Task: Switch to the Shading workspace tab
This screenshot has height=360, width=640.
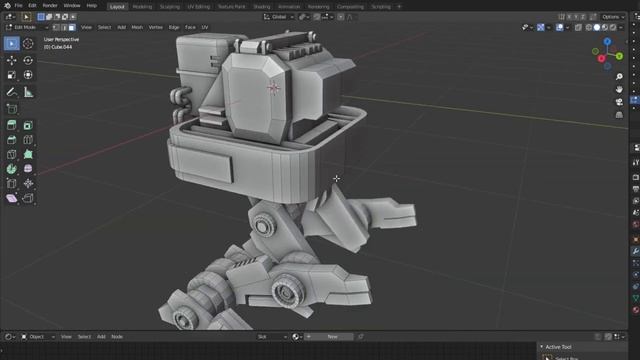Action: pos(262,7)
